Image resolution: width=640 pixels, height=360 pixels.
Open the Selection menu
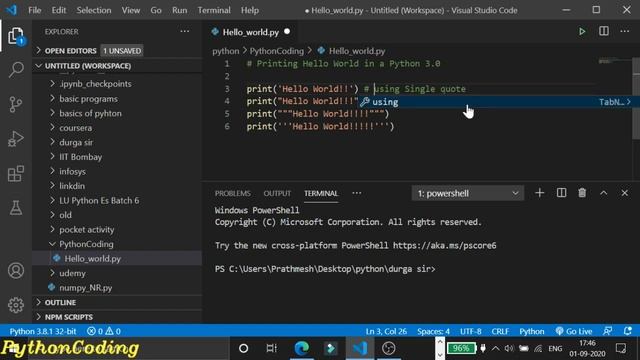pyautogui.click(x=93, y=10)
